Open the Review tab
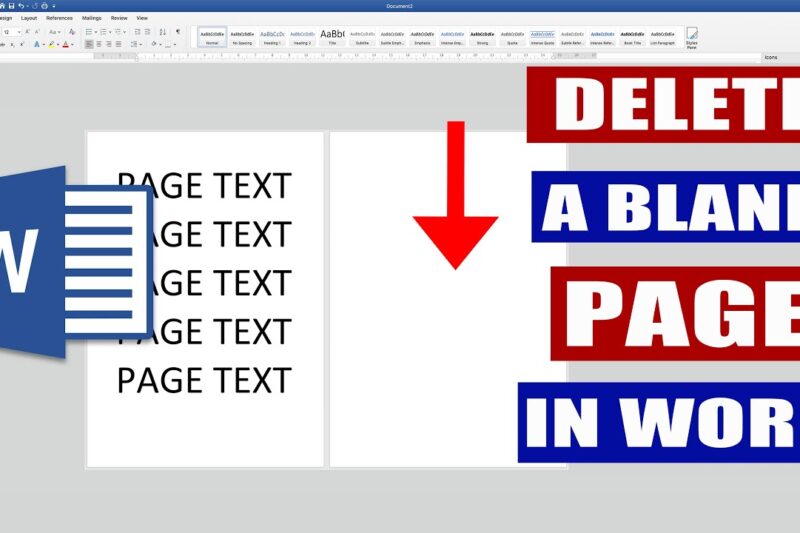The image size is (800, 533). pyautogui.click(x=119, y=18)
